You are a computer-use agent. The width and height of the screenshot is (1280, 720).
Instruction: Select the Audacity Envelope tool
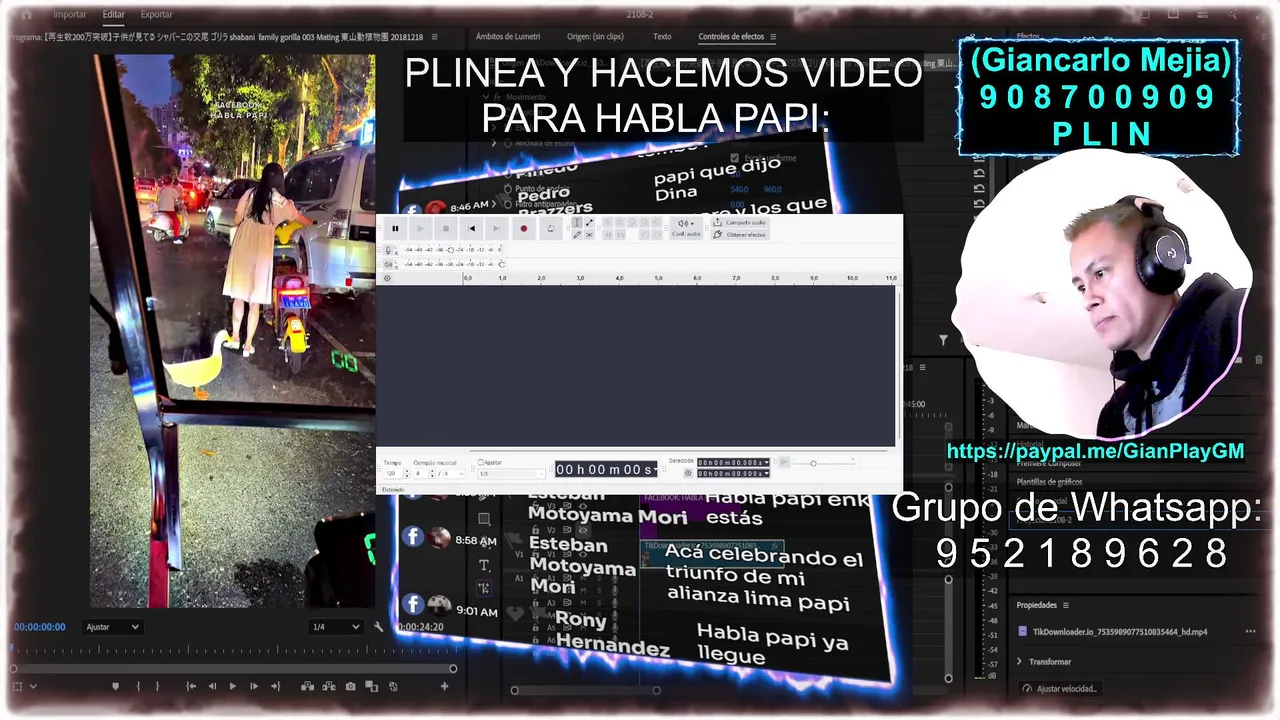(x=589, y=223)
